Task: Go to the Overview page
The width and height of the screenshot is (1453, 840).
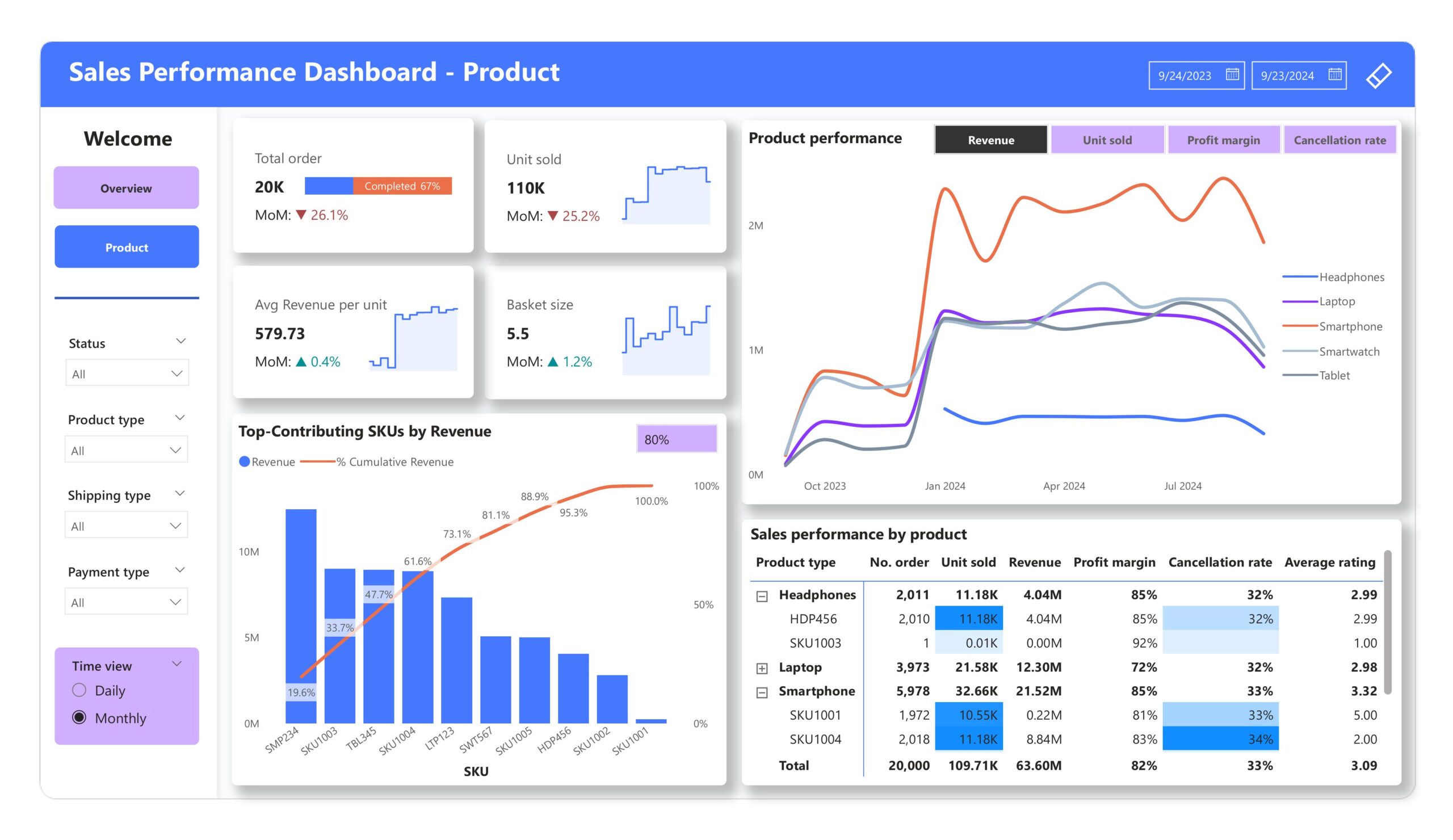Action: coord(126,188)
